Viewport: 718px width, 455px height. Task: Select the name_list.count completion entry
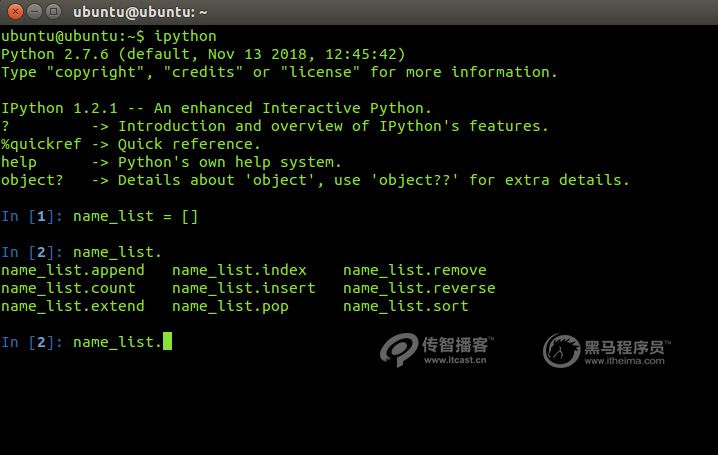coord(68,288)
